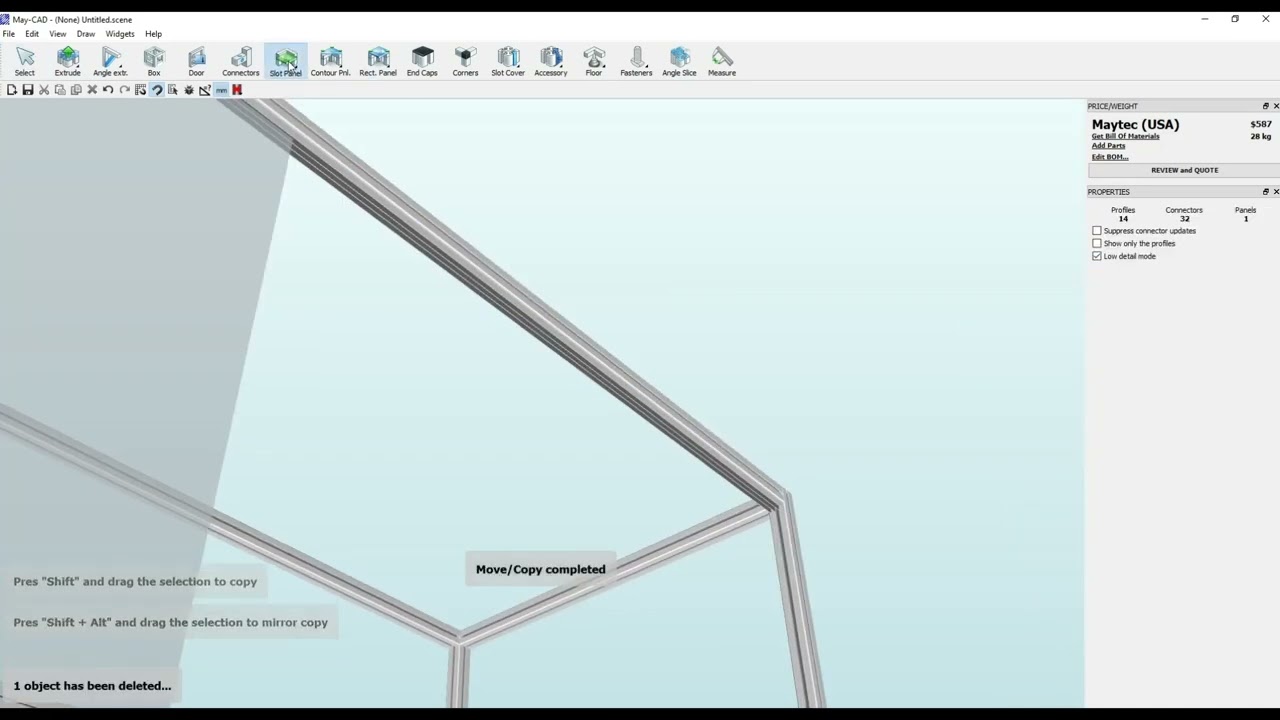Add End Caps from toolbar
Image resolution: width=1280 pixels, height=720 pixels.
click(422, 62)
